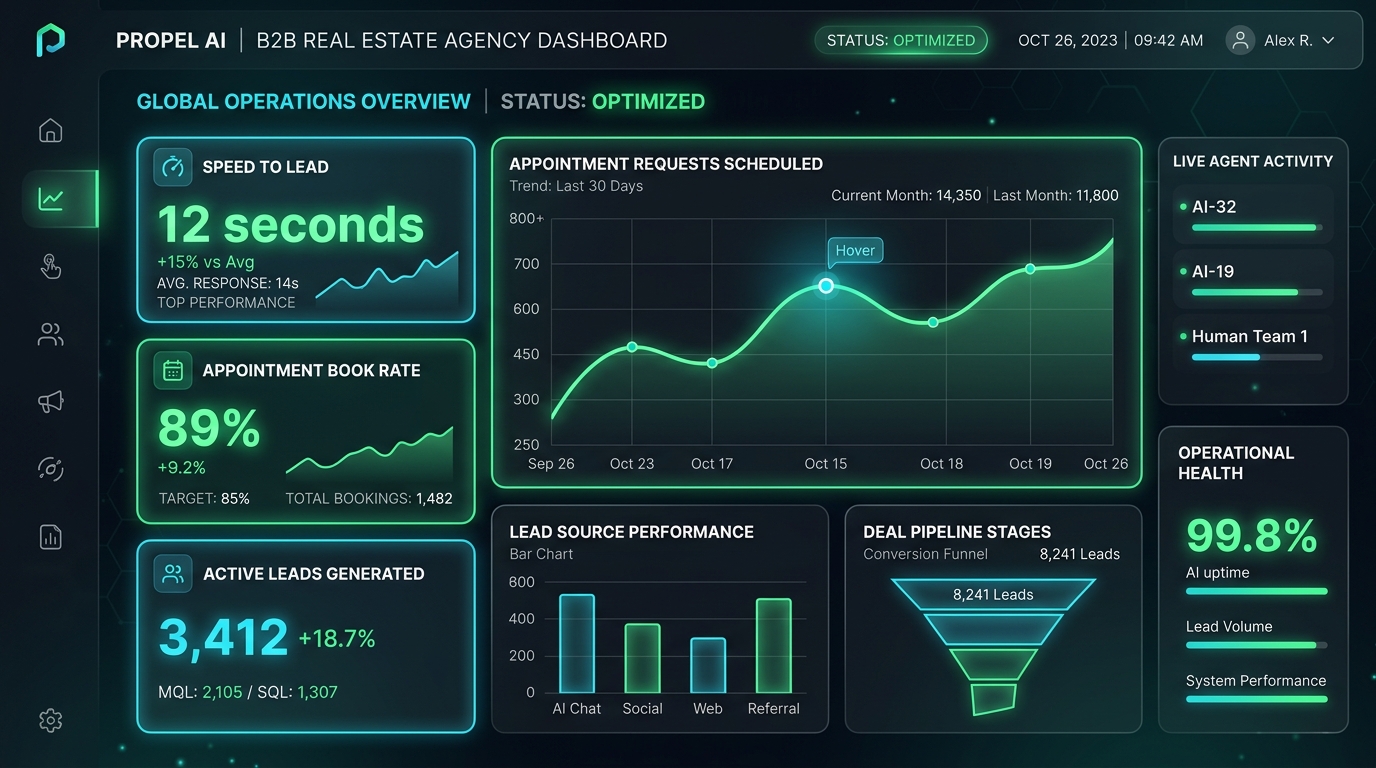Open the sync automation sidebar icon

(x=50, y=468)
